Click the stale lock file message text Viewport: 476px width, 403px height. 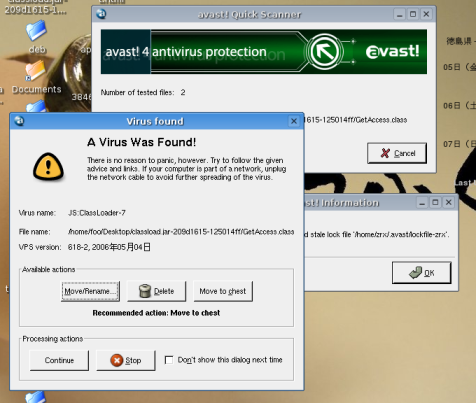tap(377, 235)
